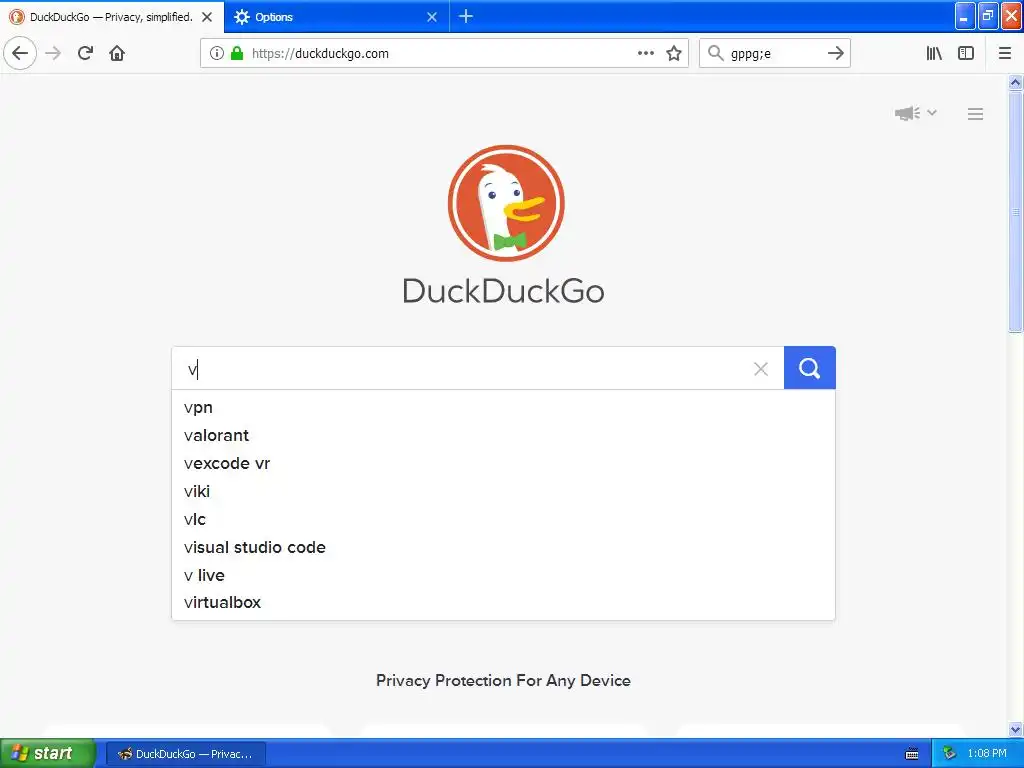
Task: Click the green secure connection padlock
Action: point(237,53)
